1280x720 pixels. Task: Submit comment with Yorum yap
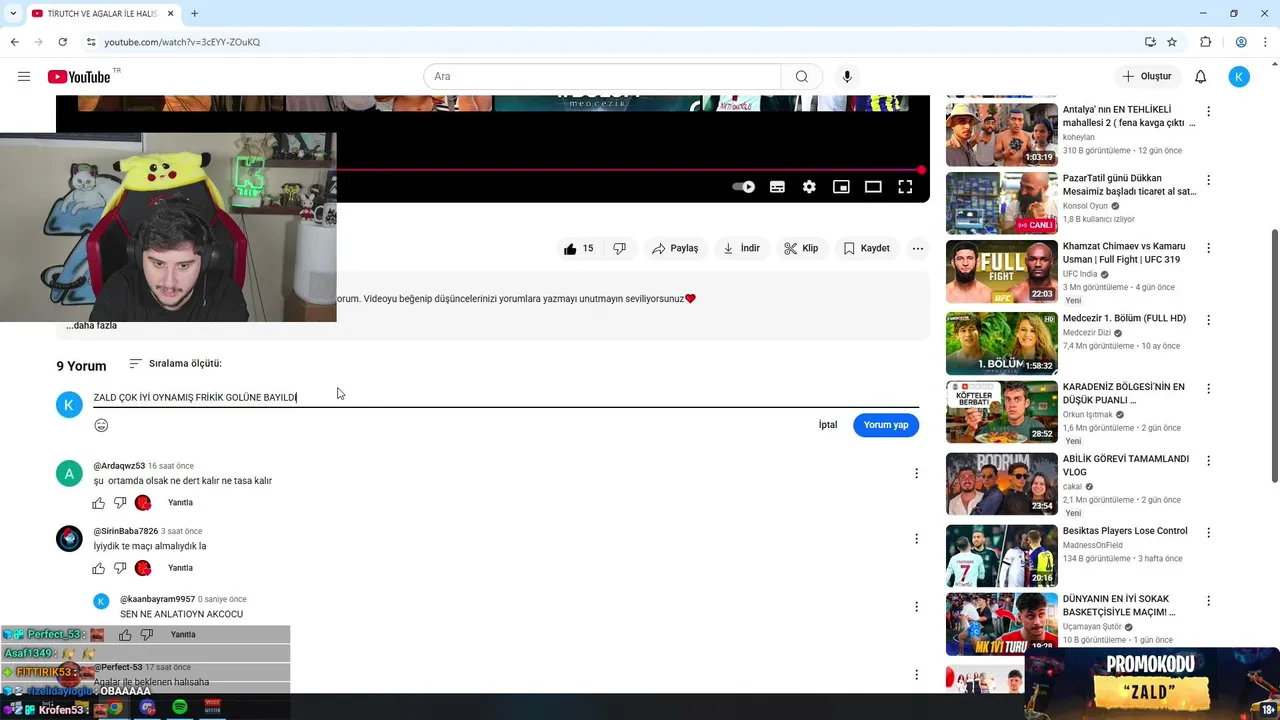[x=886, y=425]
